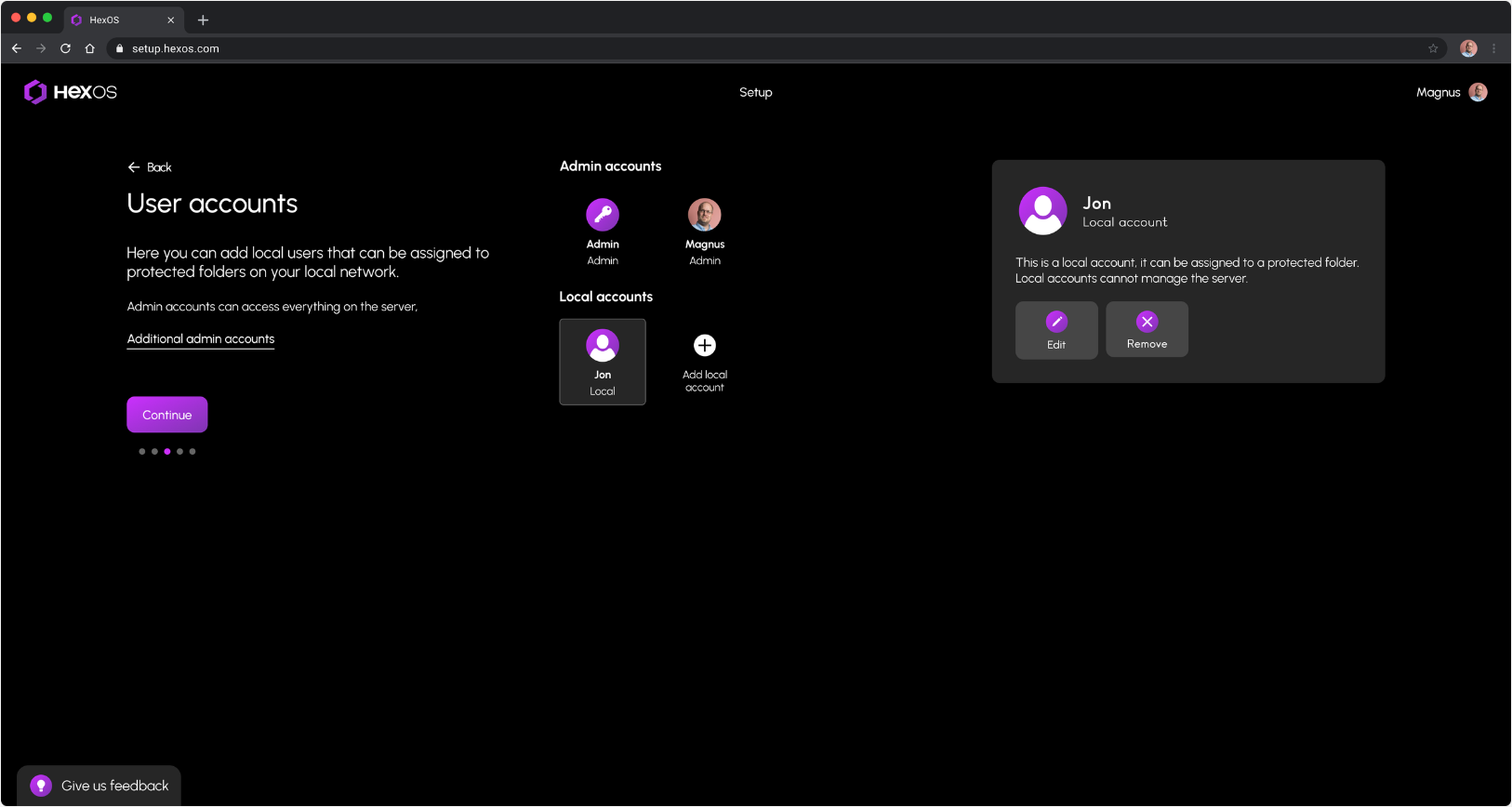Viewport: 1512px width, 807px height.
Task: Click the browser home icon
Action: click(90, 48)
